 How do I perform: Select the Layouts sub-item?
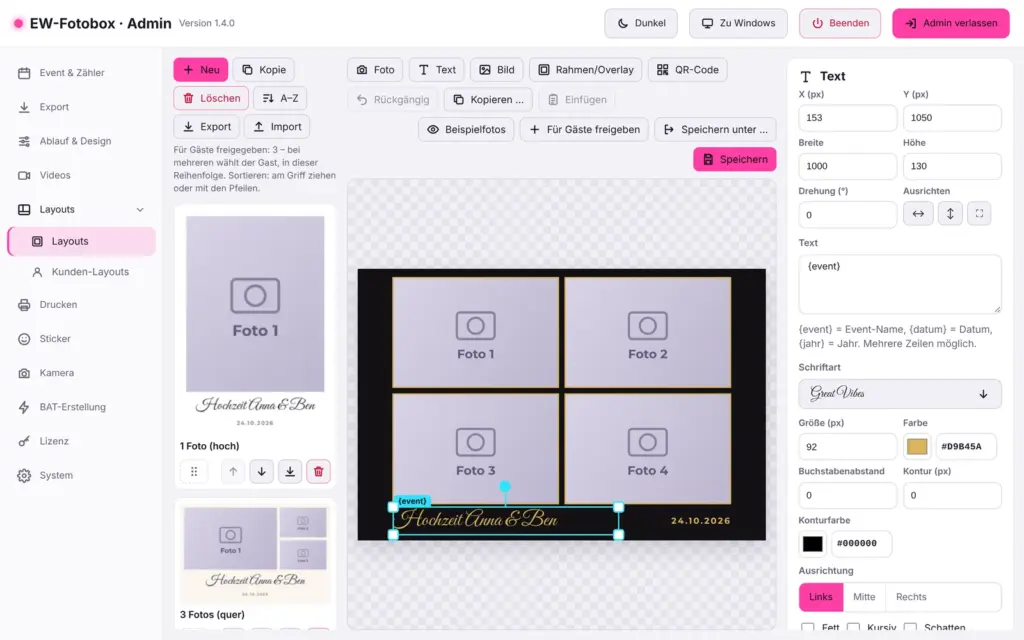coord(82,241)
